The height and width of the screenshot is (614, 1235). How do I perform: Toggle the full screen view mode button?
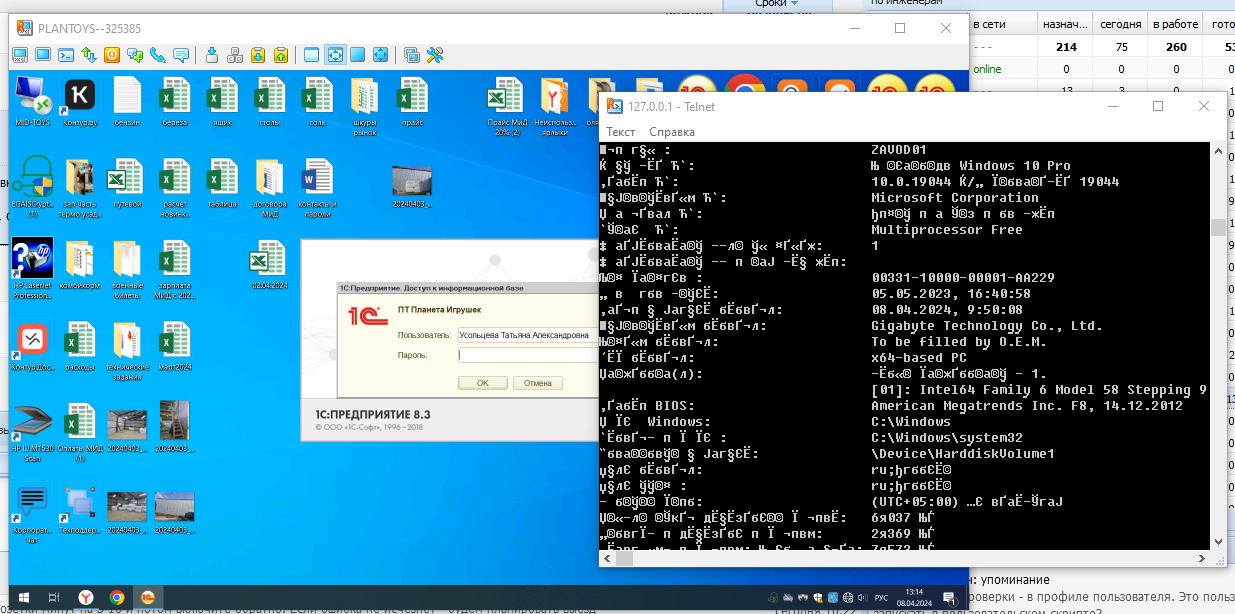(x=380, y=55)
